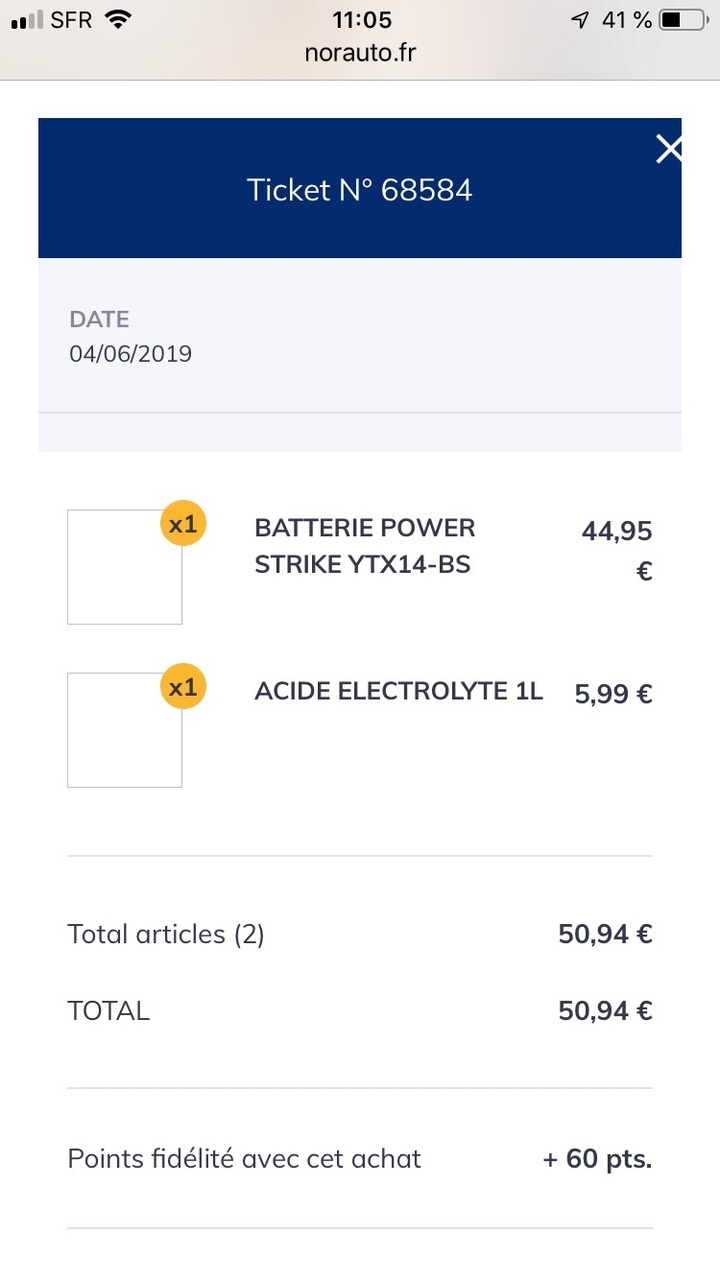Tap the x1 badge on the battery item
This screenshot has width=720, height=1280.
(183, 524)
